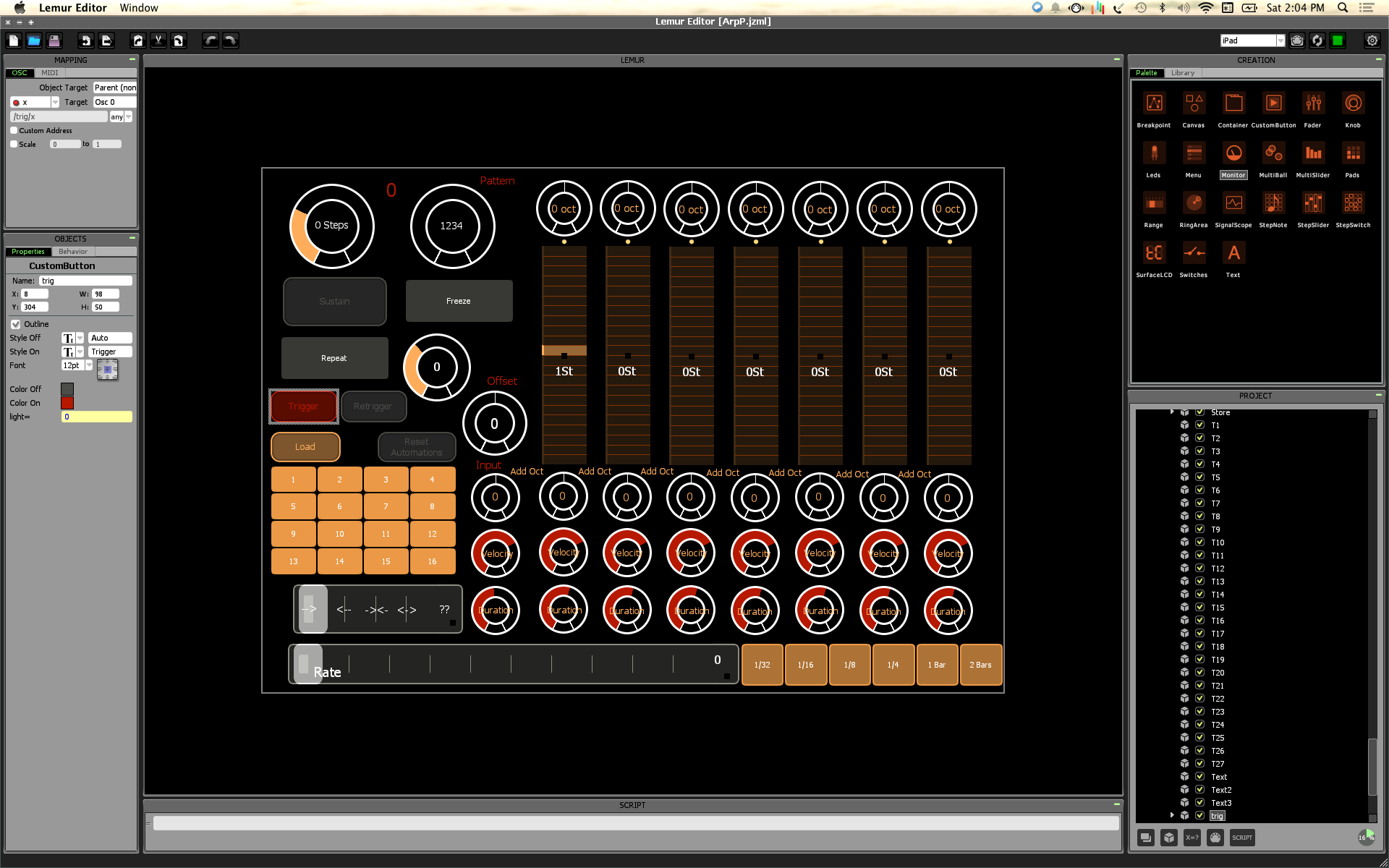Click the SCRIPT button in Project panel
The width and height of the screenshot is (1389, 868).
tap(1242, 838)
